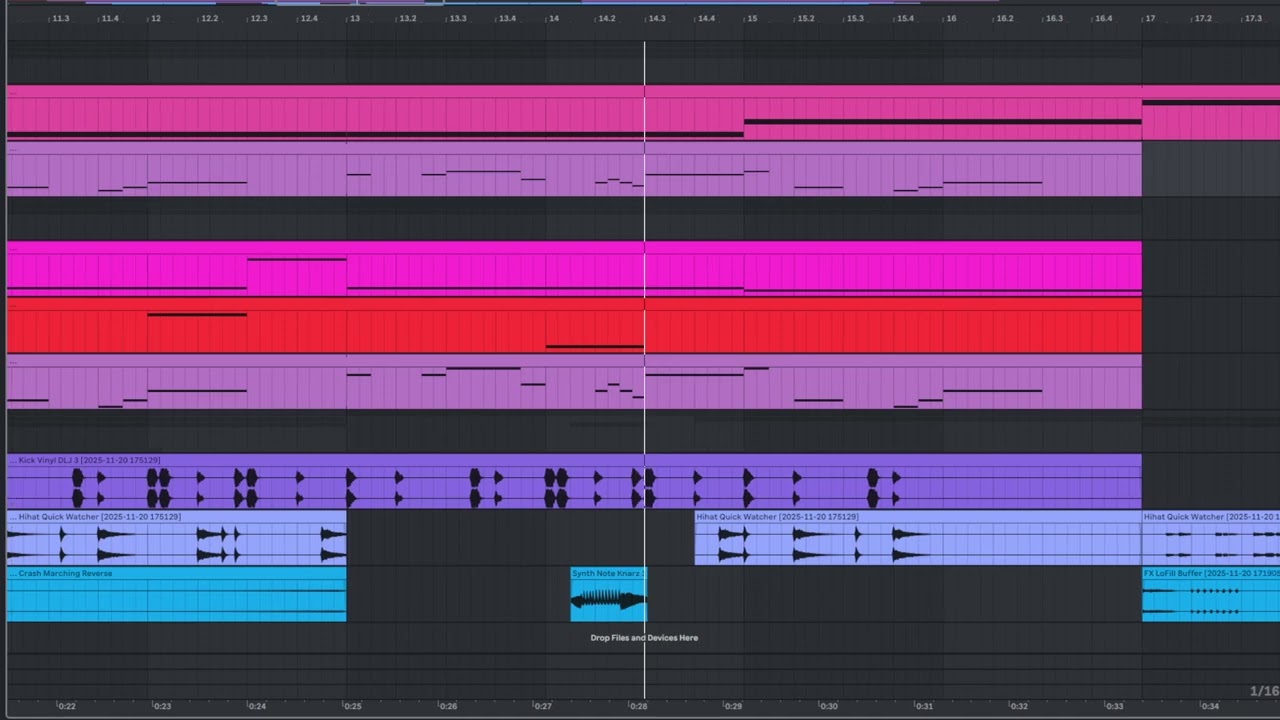This screenshot has width=1280, height=720.
Task: Select the FX LoFill Buffer audio clip
Action: coord(1211,595)
